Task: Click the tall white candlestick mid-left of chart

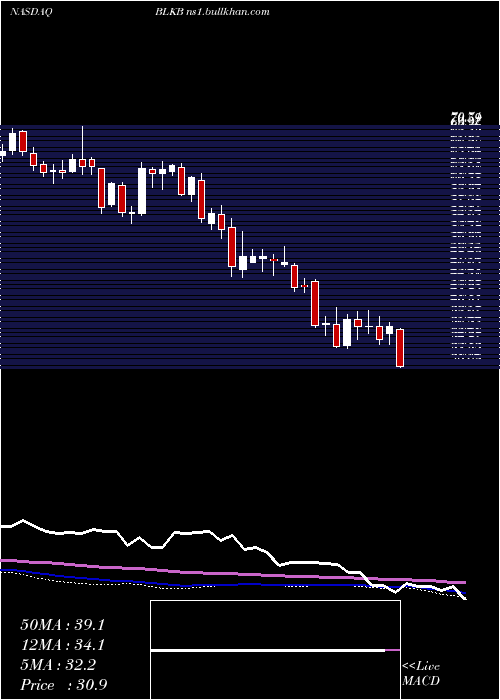Action: tap(142, 190)
